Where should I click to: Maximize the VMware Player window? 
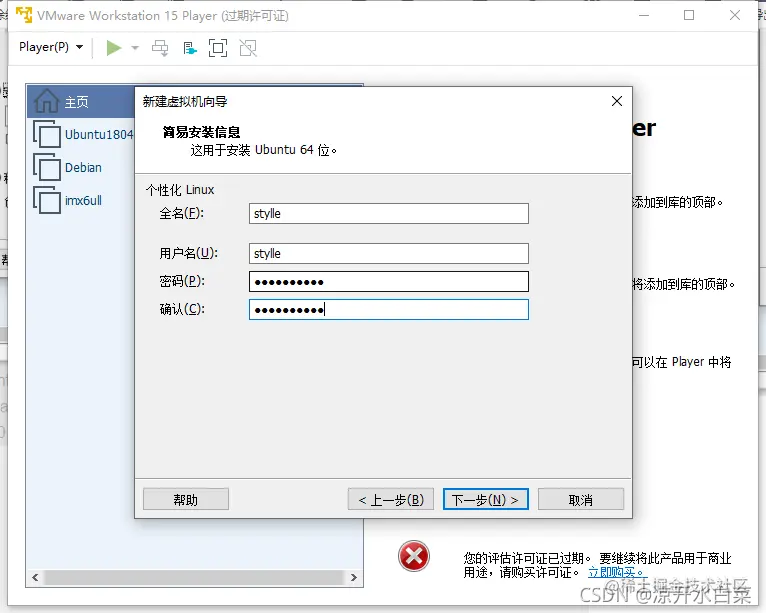pos(689,15)
